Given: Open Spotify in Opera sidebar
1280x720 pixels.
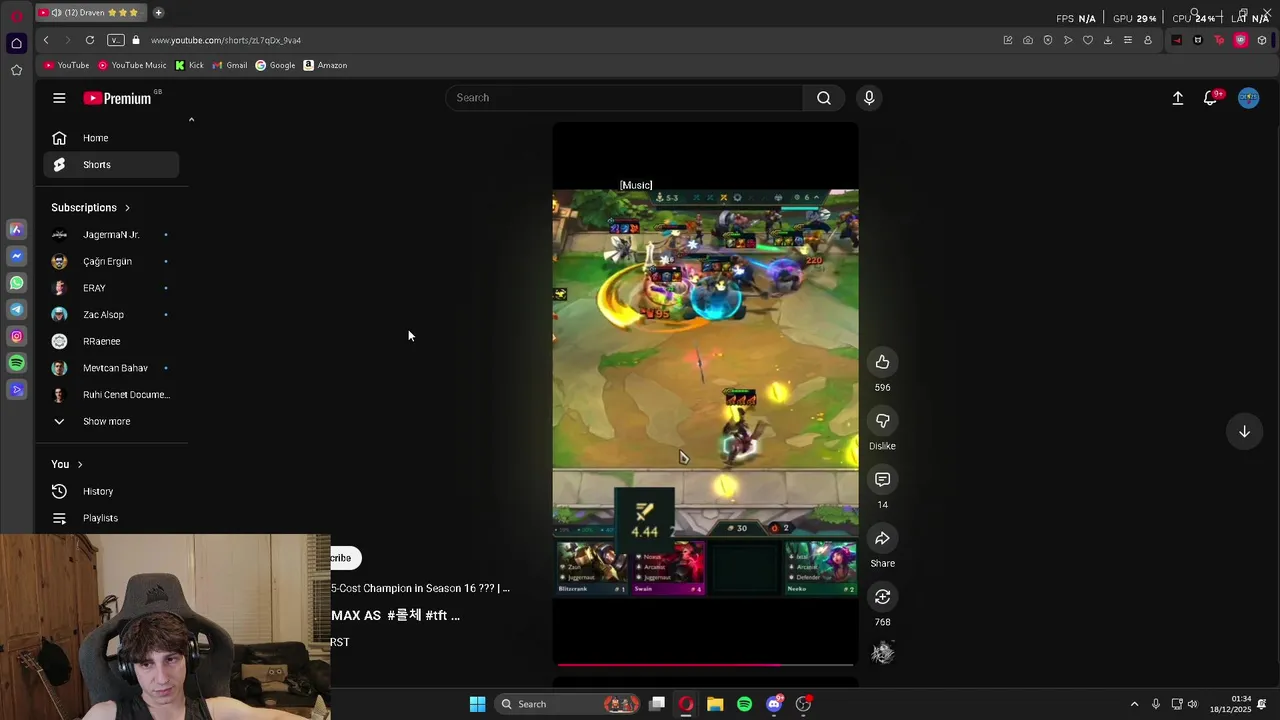Looking at the screenshot, I should 16,363.
